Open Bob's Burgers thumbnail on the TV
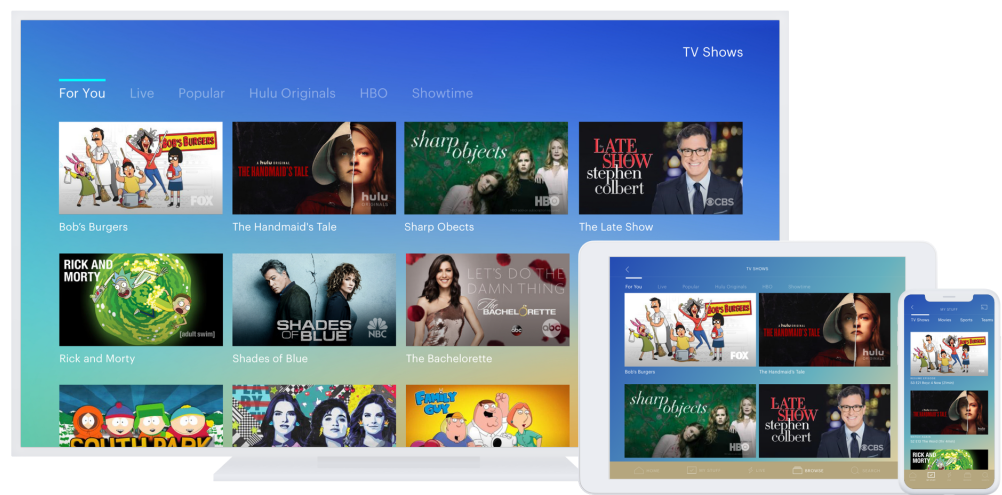 point(141,168)
